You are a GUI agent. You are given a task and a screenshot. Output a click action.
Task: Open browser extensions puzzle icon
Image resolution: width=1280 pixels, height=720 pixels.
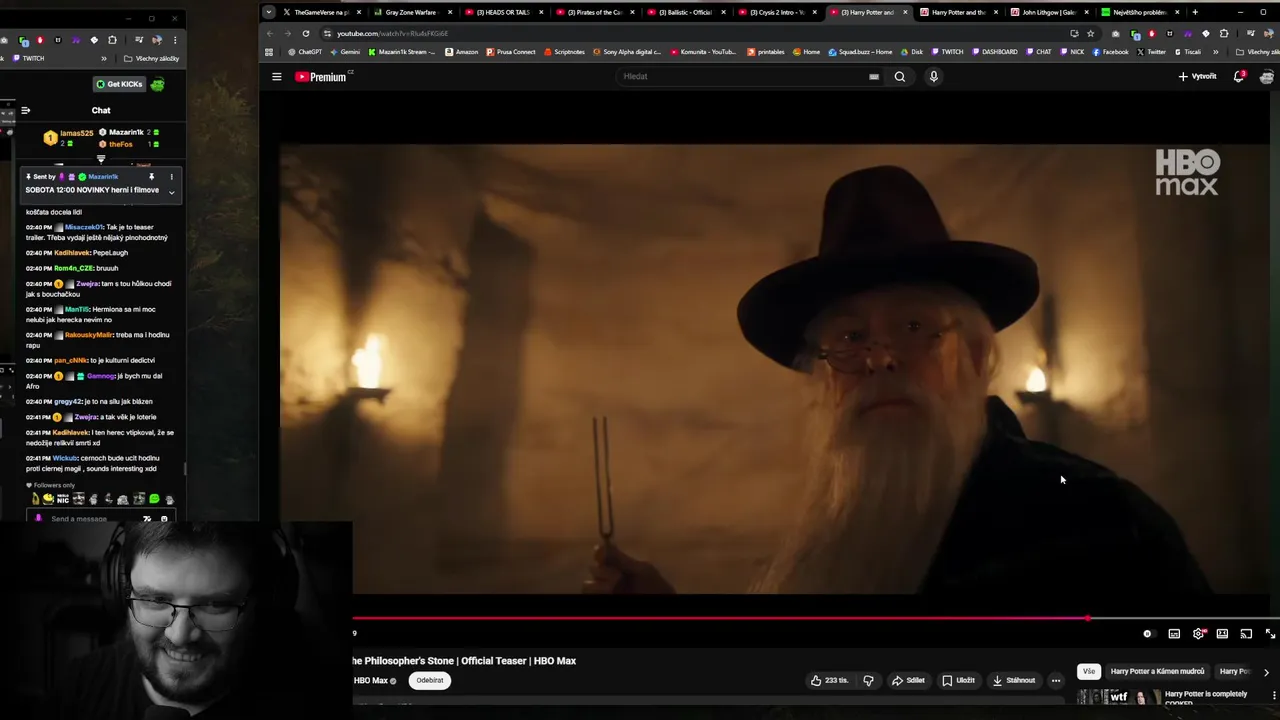[x=1223, y=33]
